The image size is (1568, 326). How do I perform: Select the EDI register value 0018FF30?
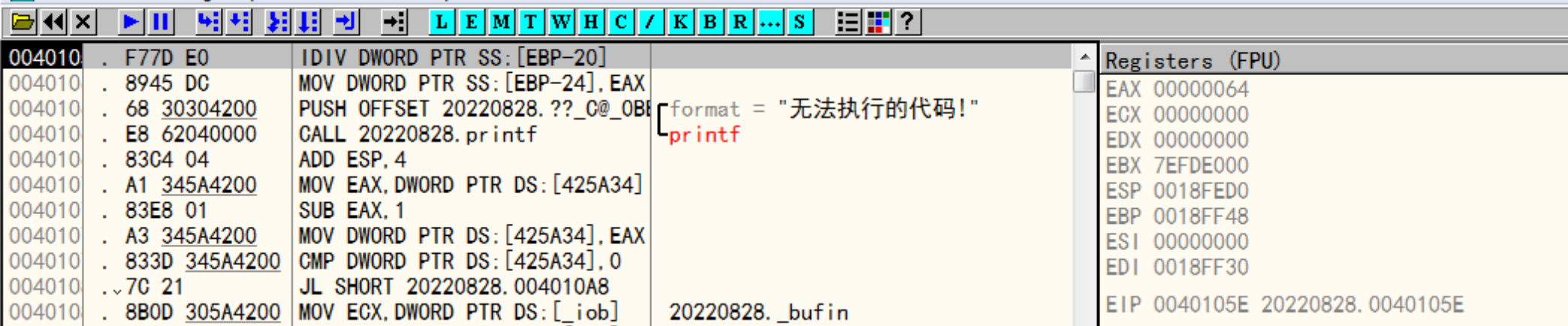1201,267
